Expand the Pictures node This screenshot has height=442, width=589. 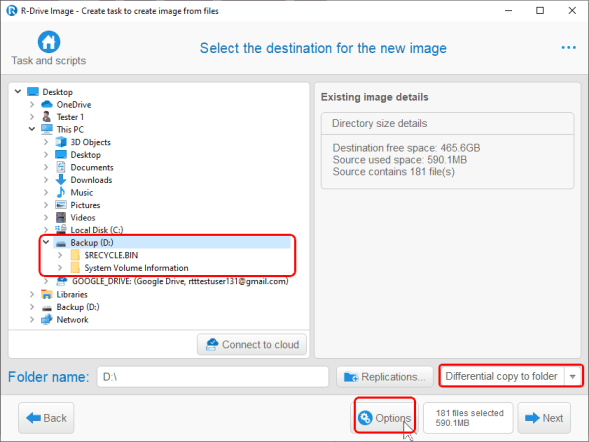(x=46, y=205)
